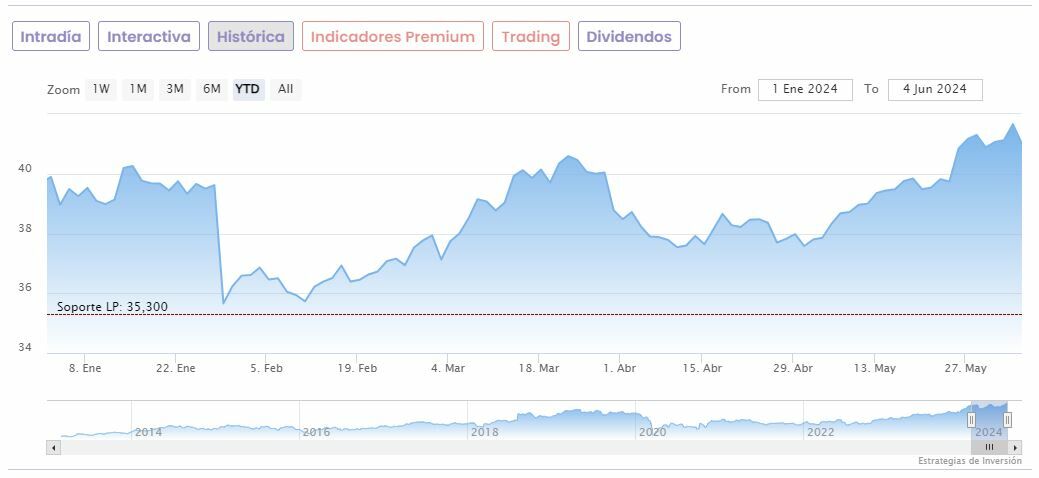The image size is (1039, 478).
Task: Select the Histórica tab
Action: (251, 37)
